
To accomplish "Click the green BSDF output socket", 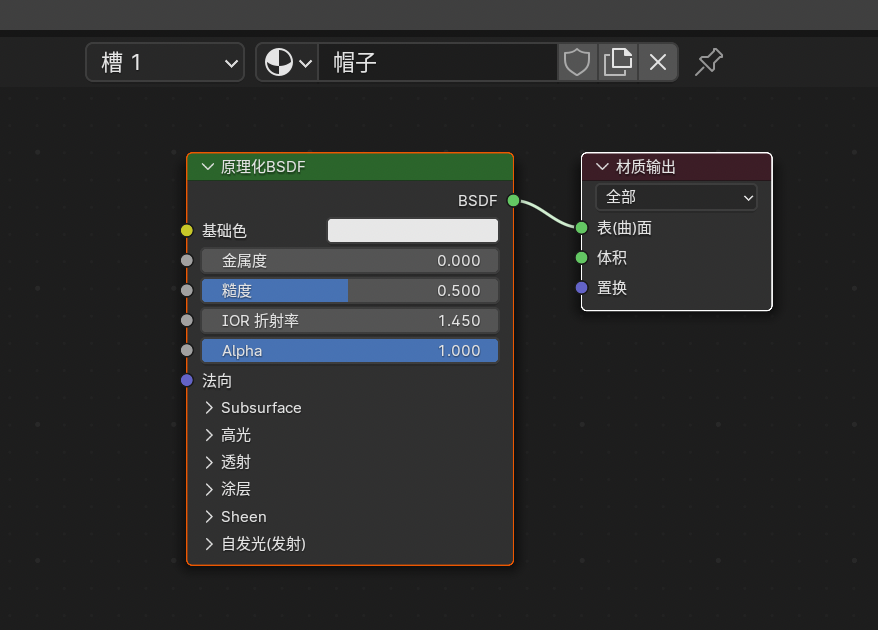I will 513,200.
